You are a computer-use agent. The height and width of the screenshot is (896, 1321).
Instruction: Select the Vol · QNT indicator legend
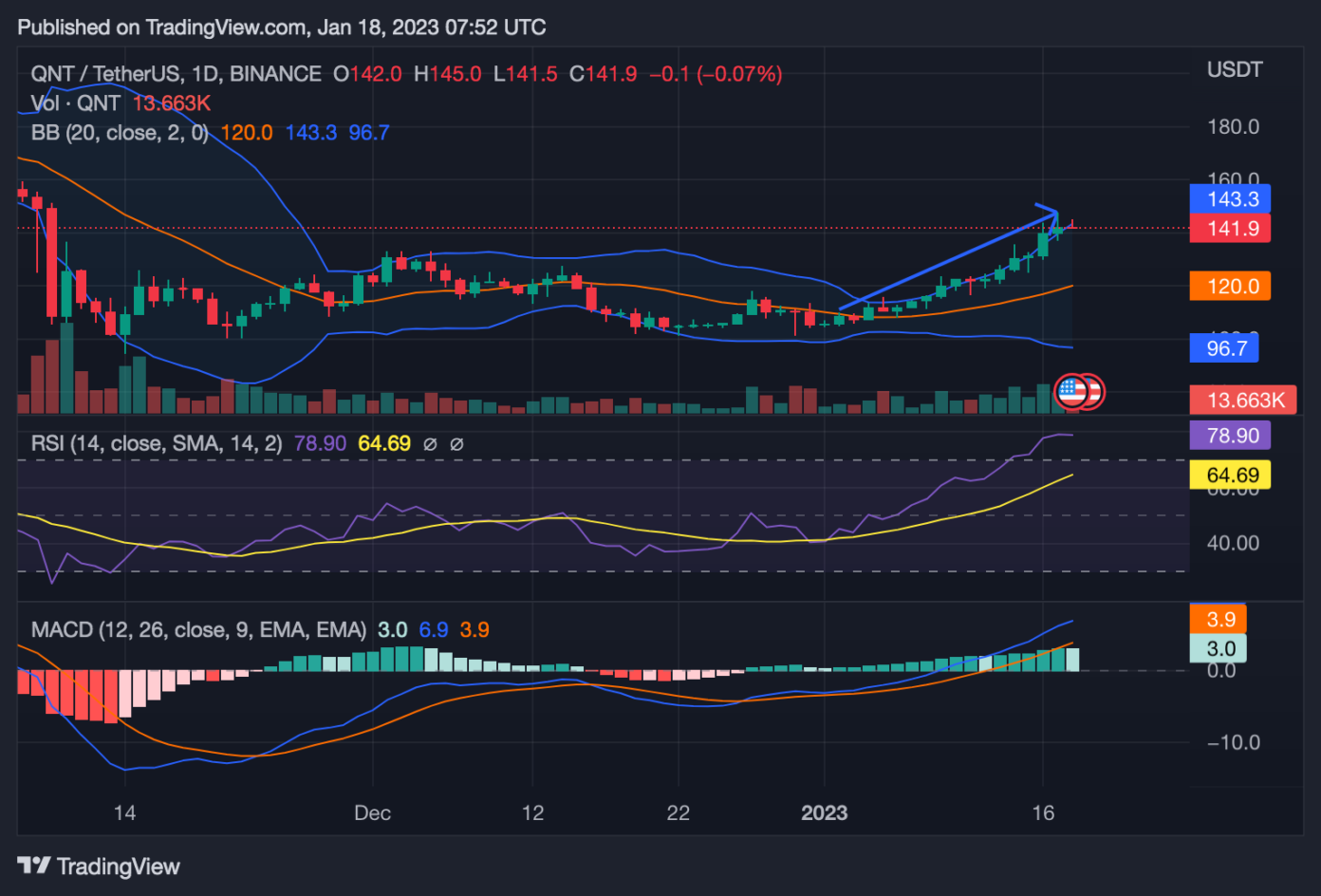click(x=76, y=103)
